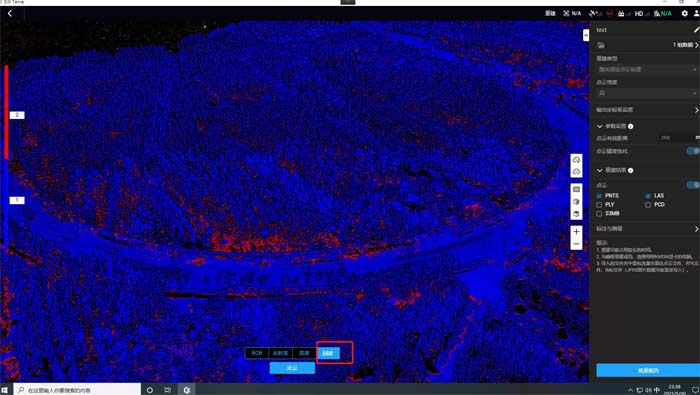Click the bottom 3D cube view icon
700x395 pixels.
tap(576, 214)
